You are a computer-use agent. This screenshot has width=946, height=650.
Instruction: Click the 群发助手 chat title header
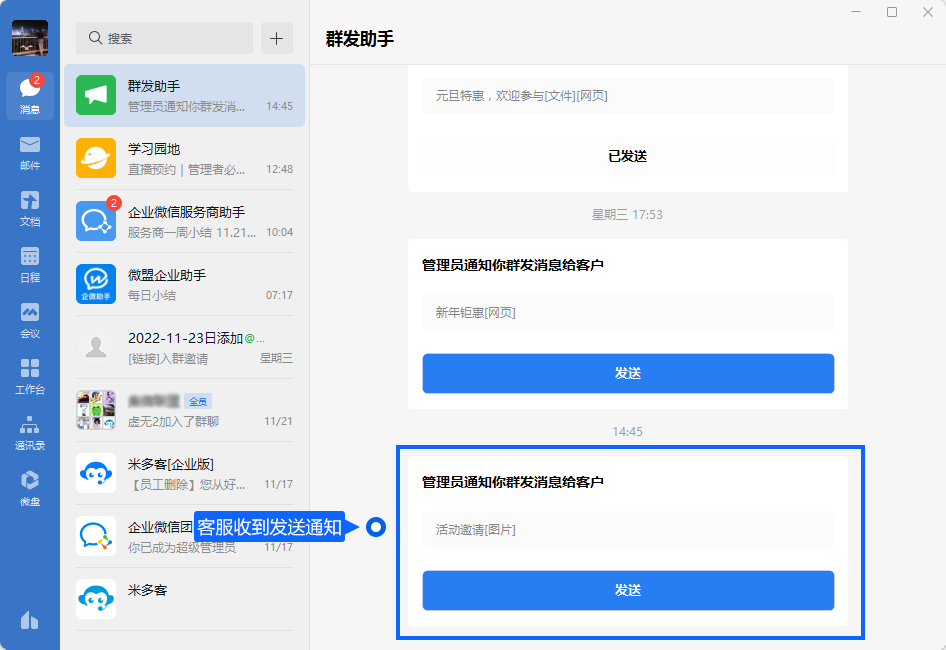pos(360,39)
